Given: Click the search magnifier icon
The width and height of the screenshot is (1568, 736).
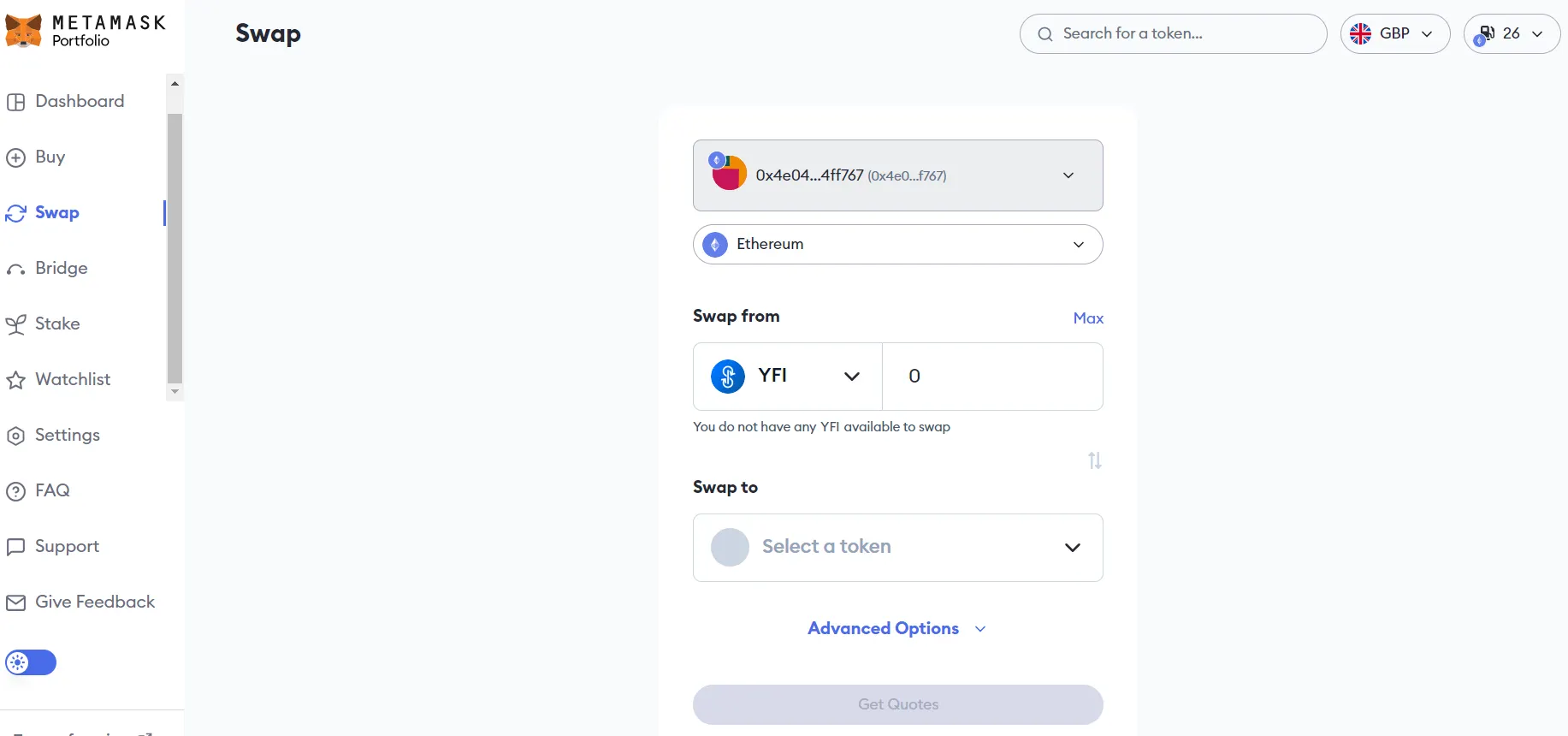Looking at the screenshot, I should tap(1044, 34).
